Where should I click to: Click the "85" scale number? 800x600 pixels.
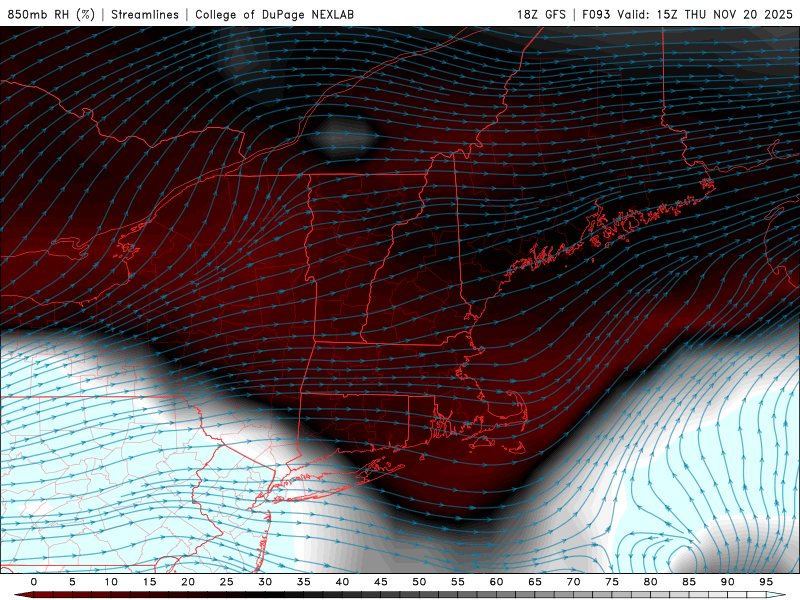[689, 582]
